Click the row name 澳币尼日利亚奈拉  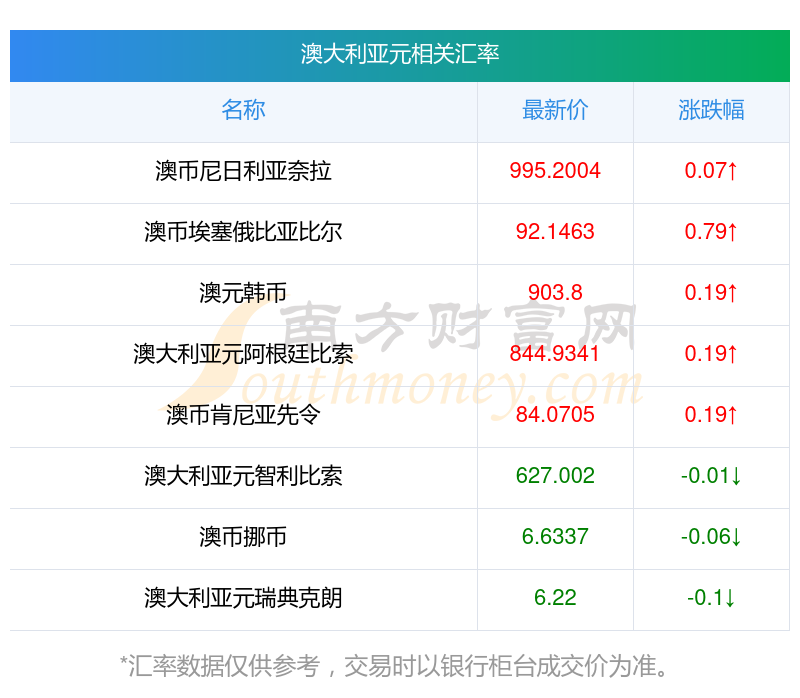243,171
